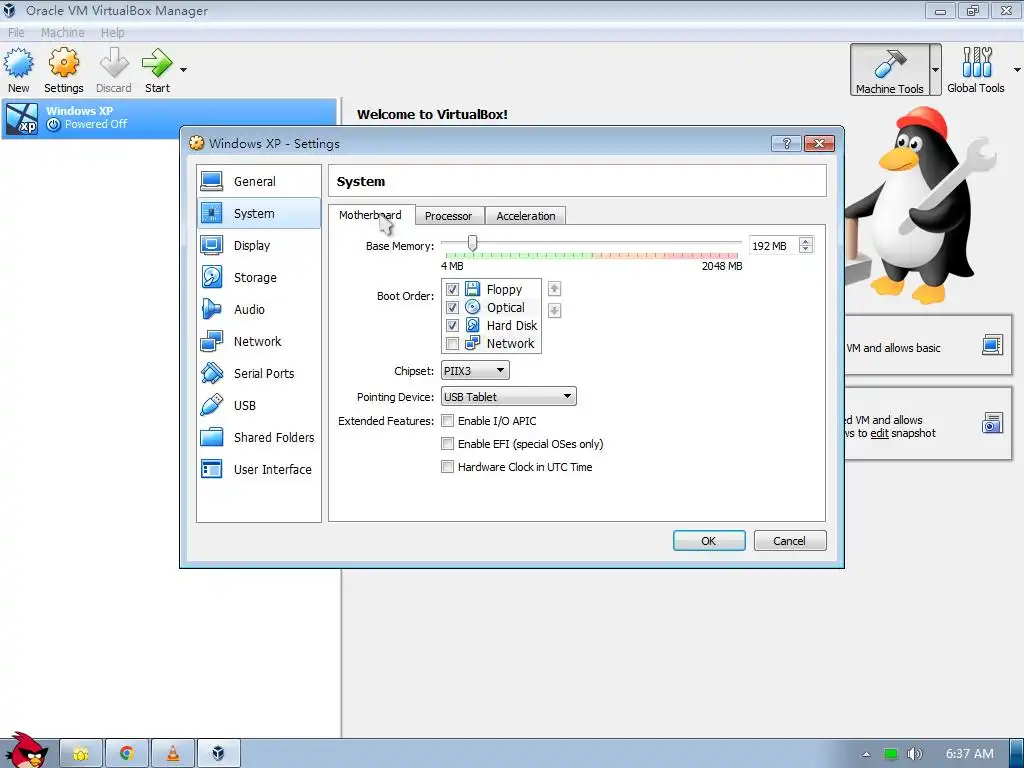Close the Windows XP Settings dialog
The height and width of the screenshot is (768, 1024).
click(820, 144)
